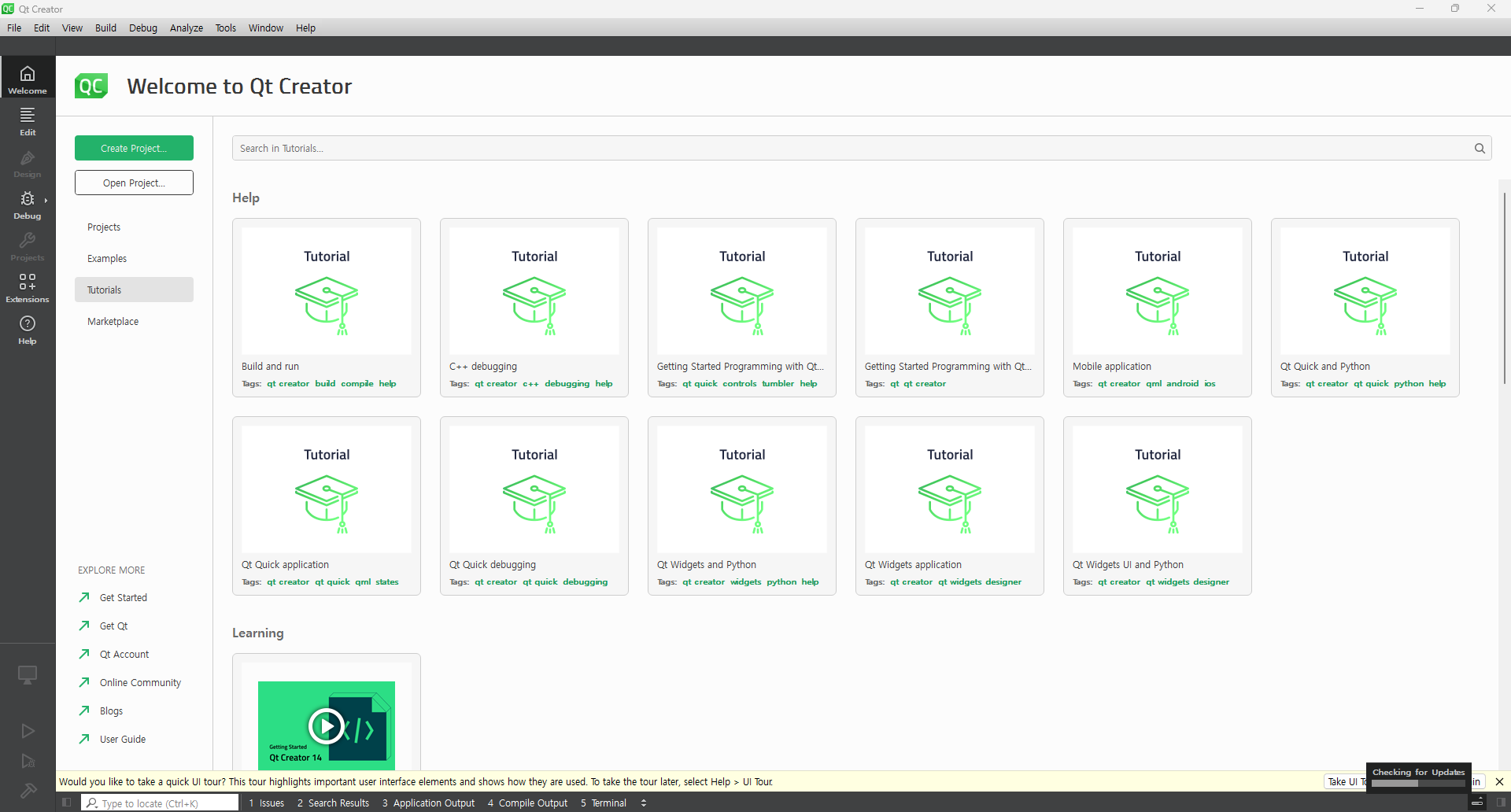This screenshot has height=812, width=1511.
Task: Show the Examples page
Action: [134, 258]
